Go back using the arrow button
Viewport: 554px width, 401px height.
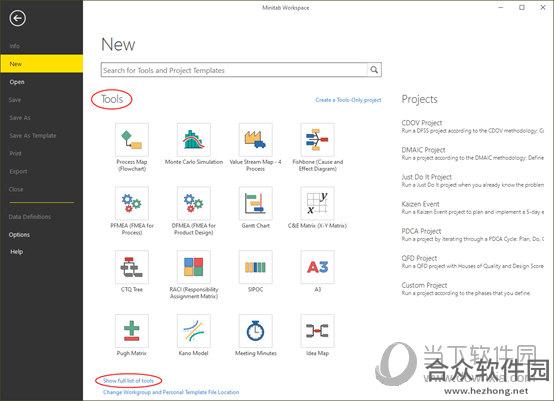click(18, 18)
